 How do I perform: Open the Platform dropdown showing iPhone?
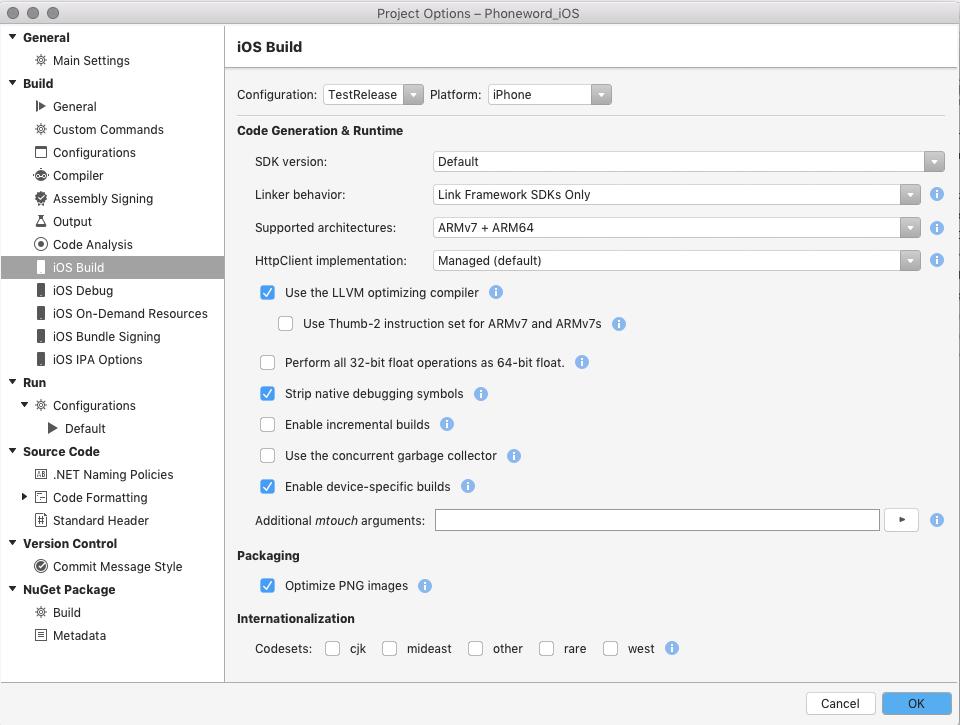(549, 95)
